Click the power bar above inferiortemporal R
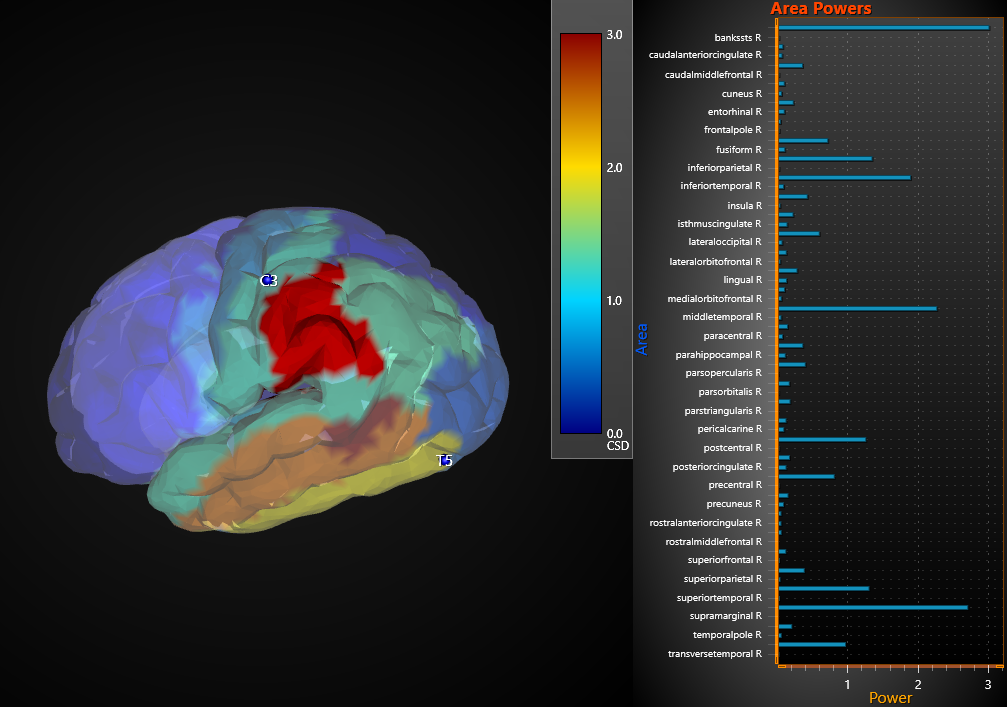Image resolution: width=1007 pixels, height=707 pixels. pyautogui.click(x=845, y=178)
